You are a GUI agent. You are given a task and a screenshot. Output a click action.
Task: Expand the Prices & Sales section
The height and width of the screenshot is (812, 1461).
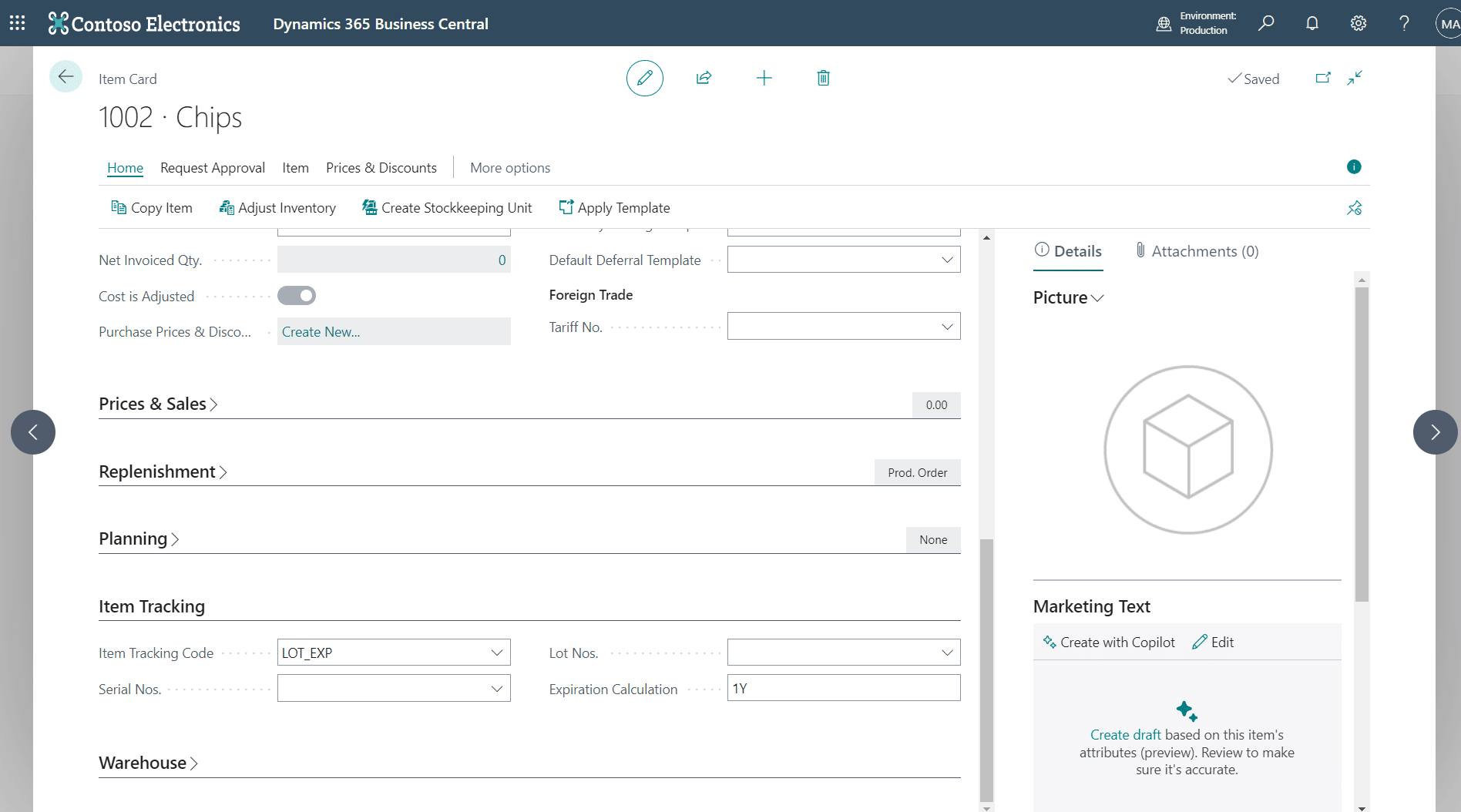click(x=158, y=404)
